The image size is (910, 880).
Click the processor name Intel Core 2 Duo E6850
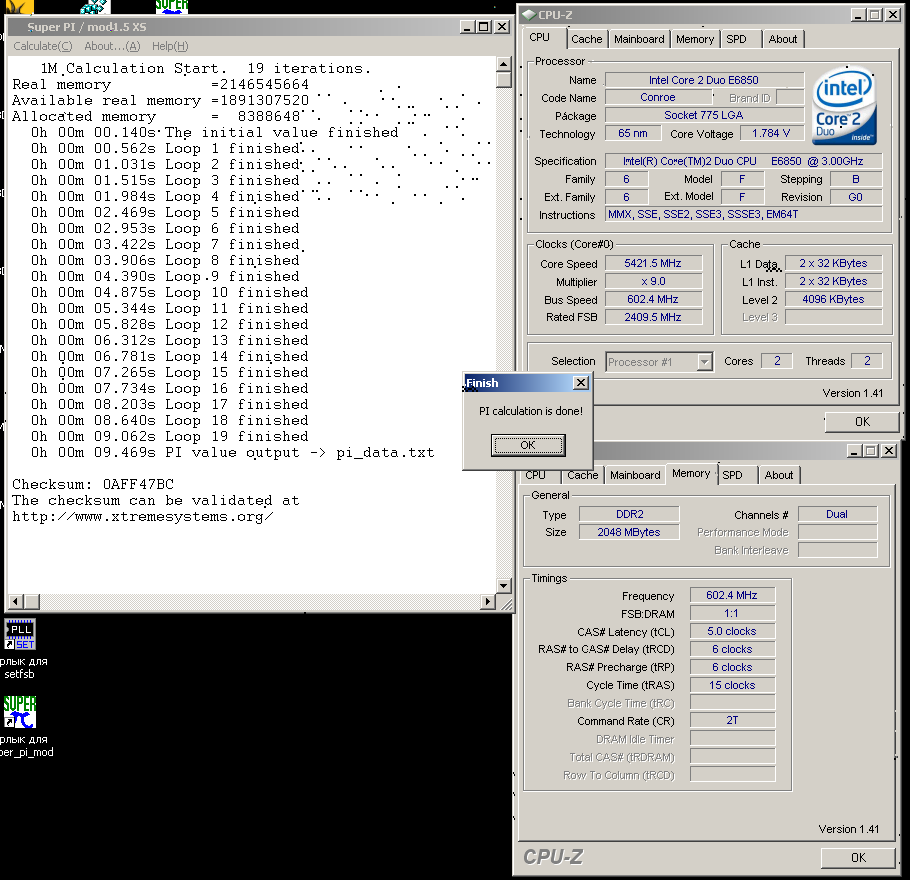704,80
